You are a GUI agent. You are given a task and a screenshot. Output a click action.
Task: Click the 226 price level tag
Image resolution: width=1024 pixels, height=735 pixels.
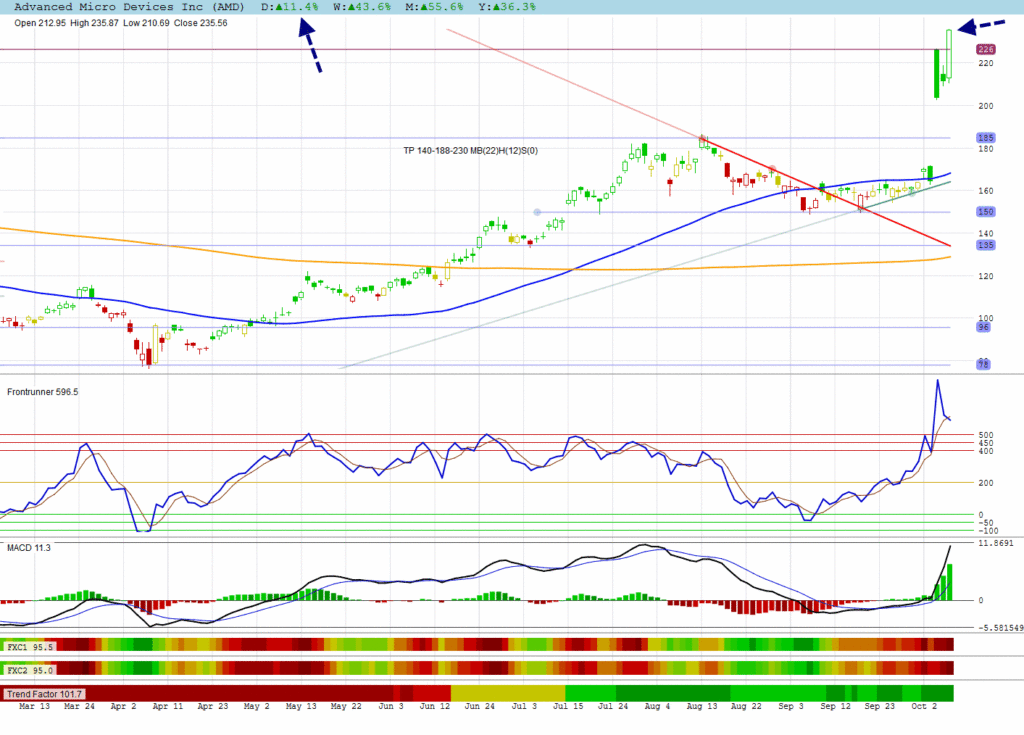pos(985,49)
